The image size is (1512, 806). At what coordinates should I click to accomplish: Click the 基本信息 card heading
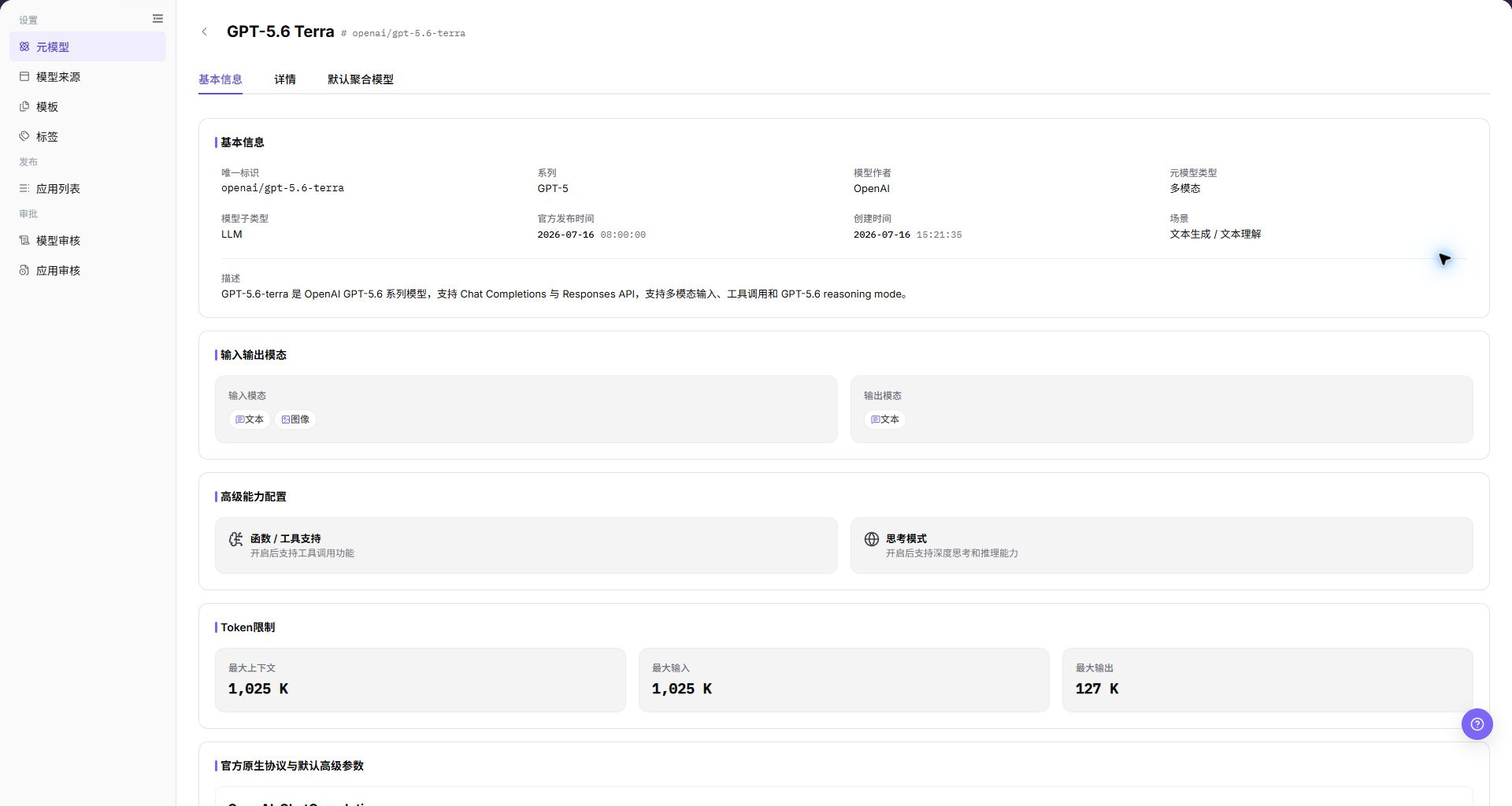(243, 142)
